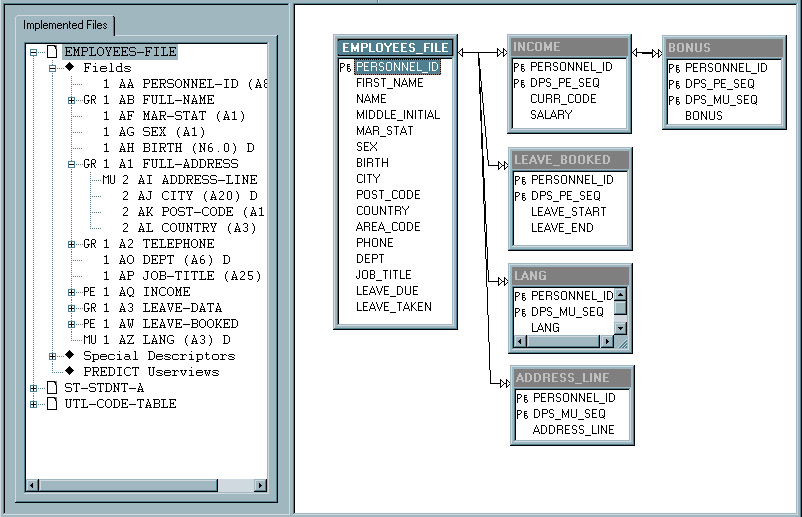The height and width of the screenshot is (517, 802).
Task: Click primary key icon of PERSONNEL_ID in EMPLOYEES_FILE
Action: point(345,67)
